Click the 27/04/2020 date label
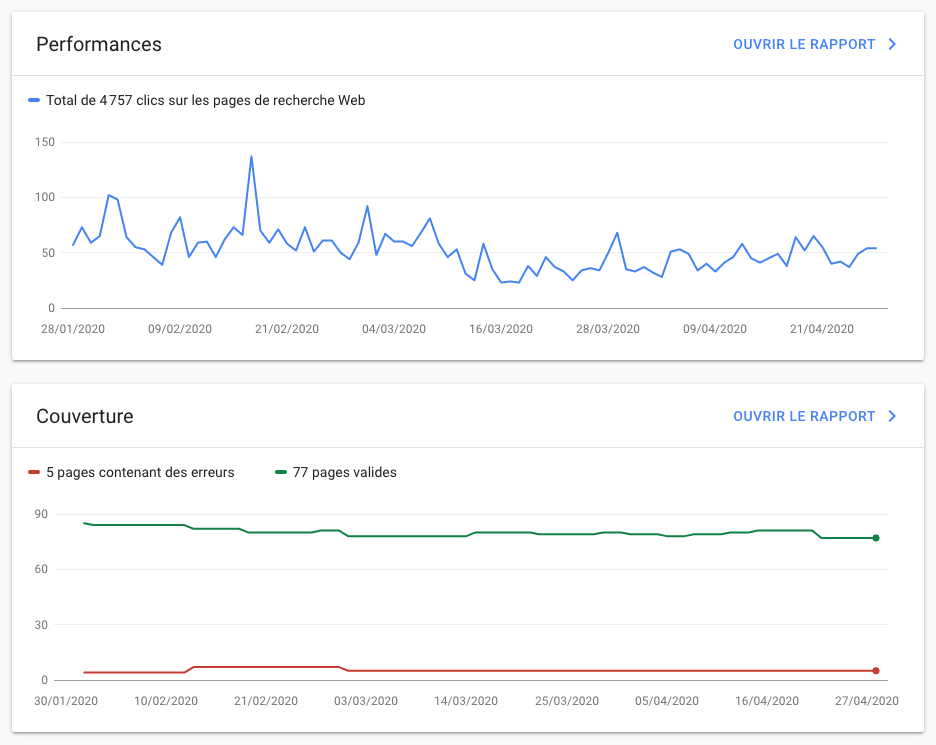936x745 pixels. click(x=866, y=701)
